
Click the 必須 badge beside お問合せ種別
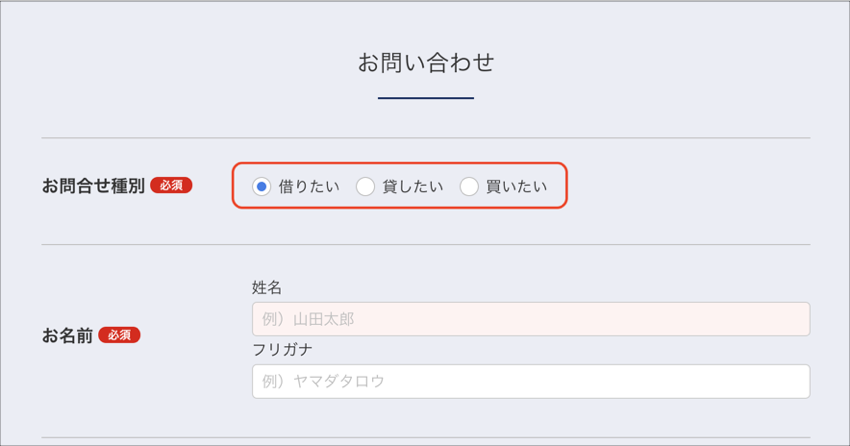[x=171, y=185]
